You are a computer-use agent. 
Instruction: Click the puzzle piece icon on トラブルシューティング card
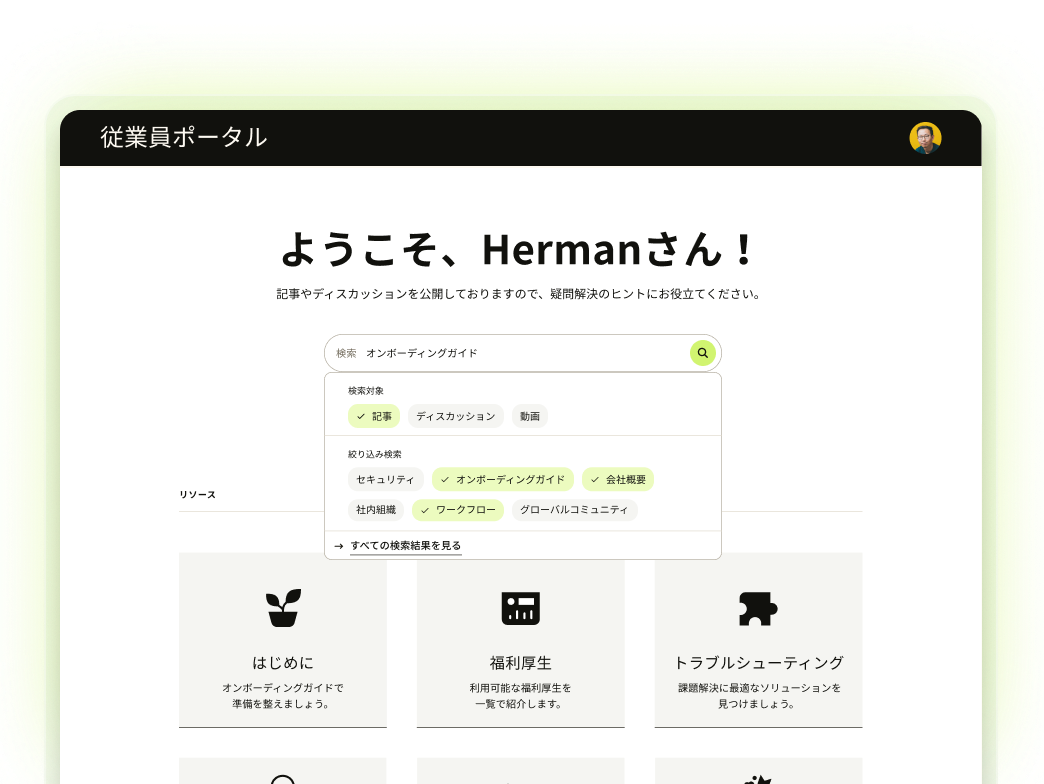[758, 607]
